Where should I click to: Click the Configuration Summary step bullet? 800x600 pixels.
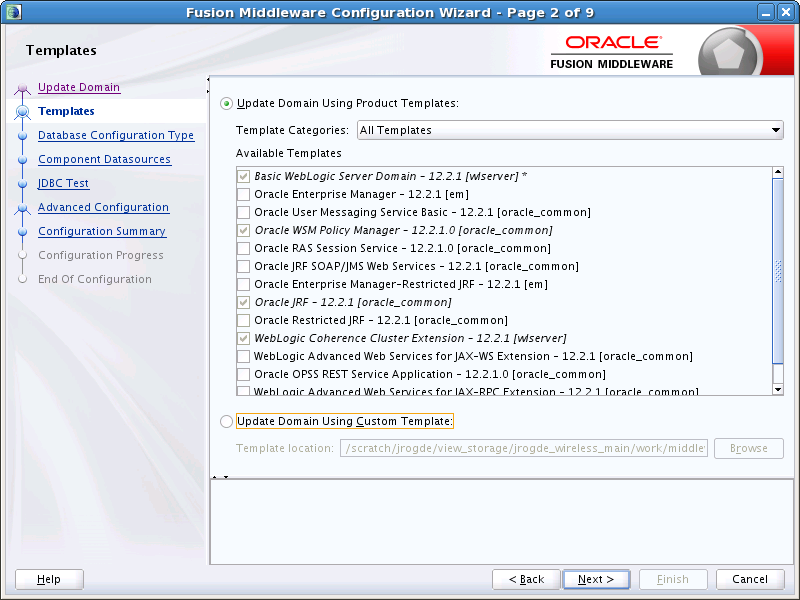tap(22, 232)
